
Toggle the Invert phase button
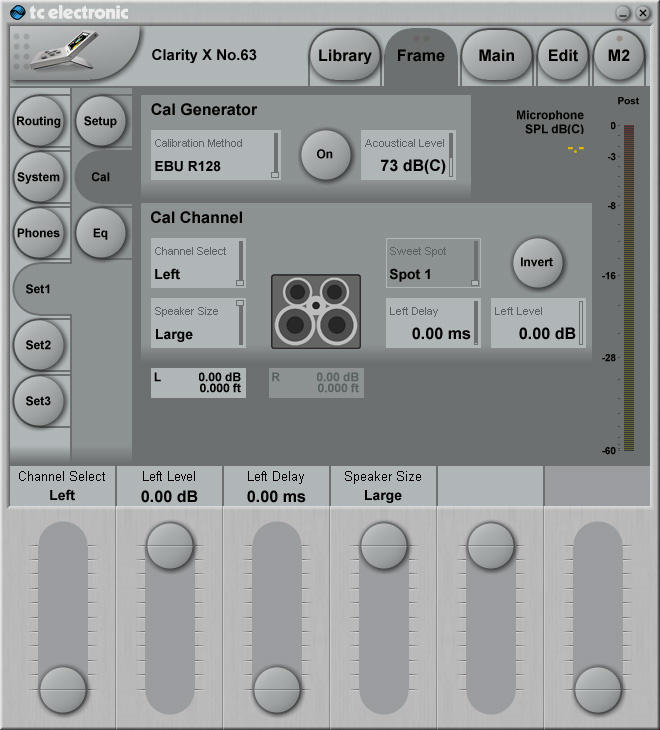(x=538, y=261)
